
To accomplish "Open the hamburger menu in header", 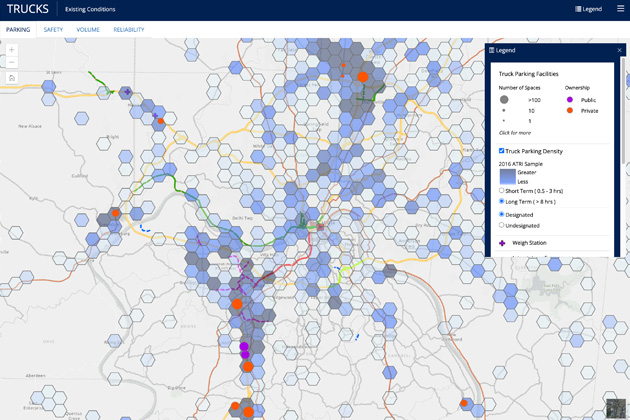I will click(x=620, y=9).
